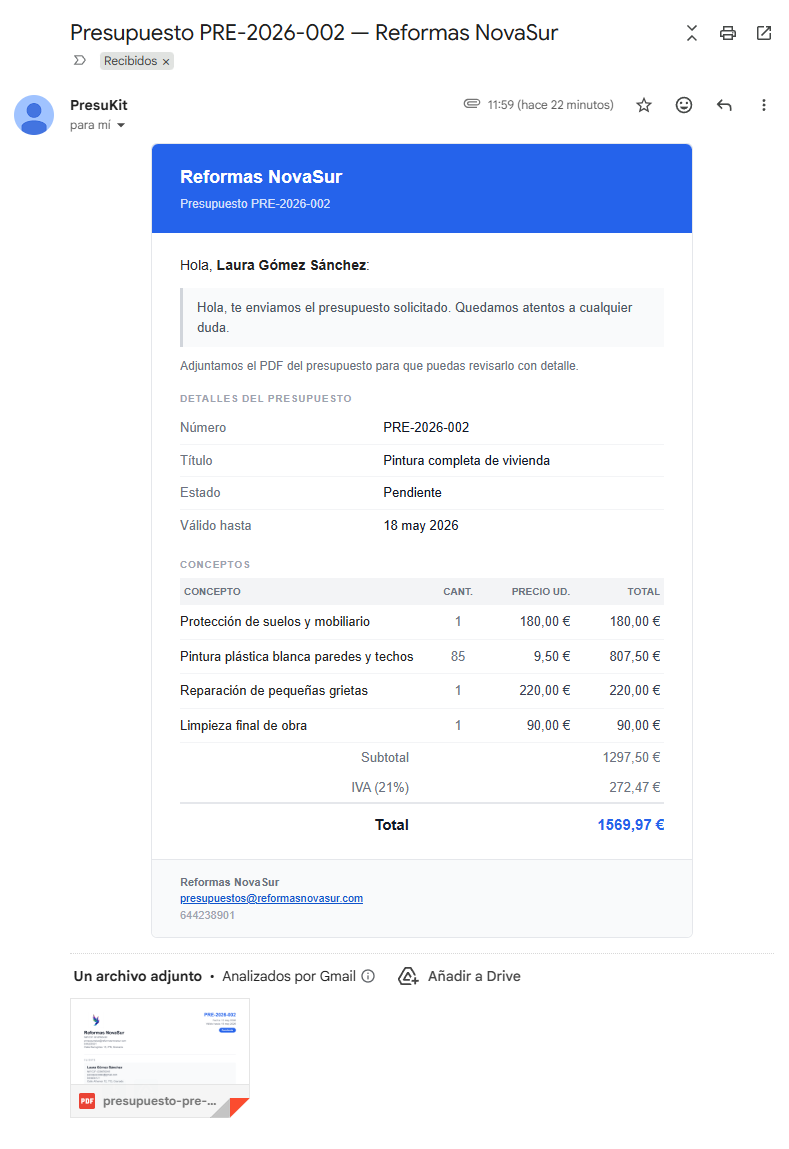The width and height of the screenshot is (789, 1149).
Task: Expand recipient details next to 'para mí'
Action: [121, 125]
